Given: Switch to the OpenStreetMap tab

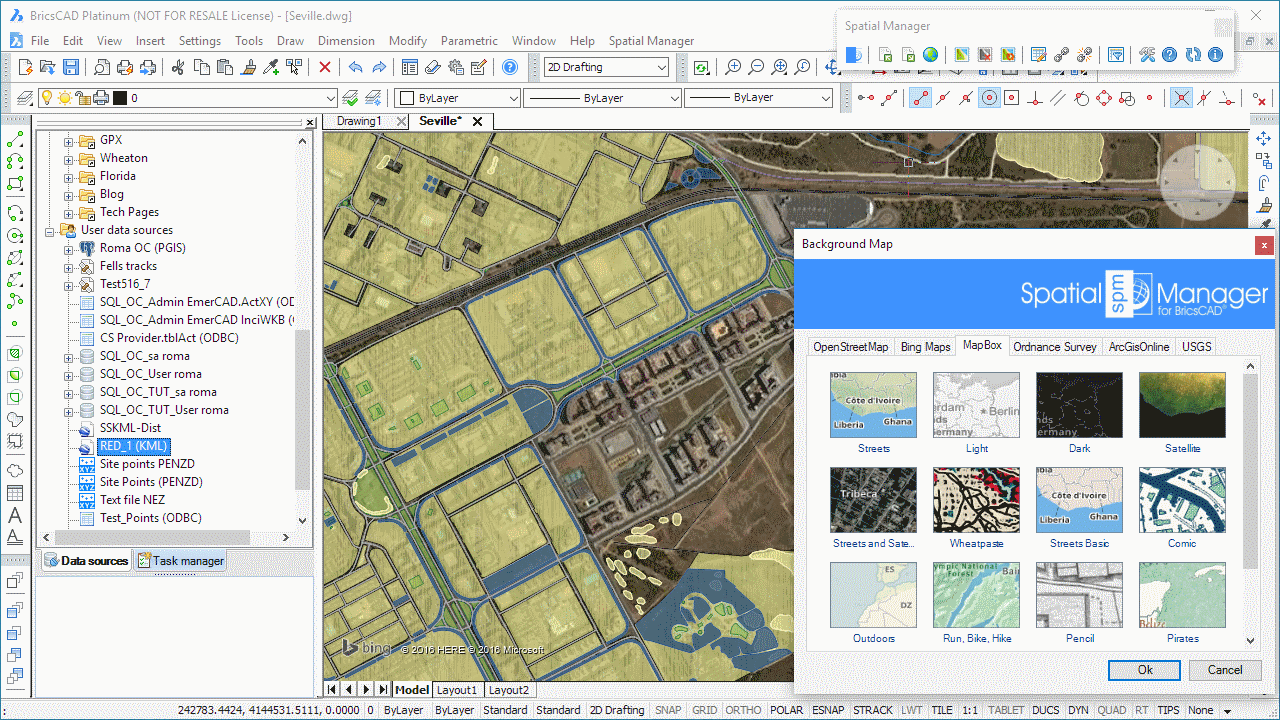Looking at the screenshot, I should coord(850,347).
